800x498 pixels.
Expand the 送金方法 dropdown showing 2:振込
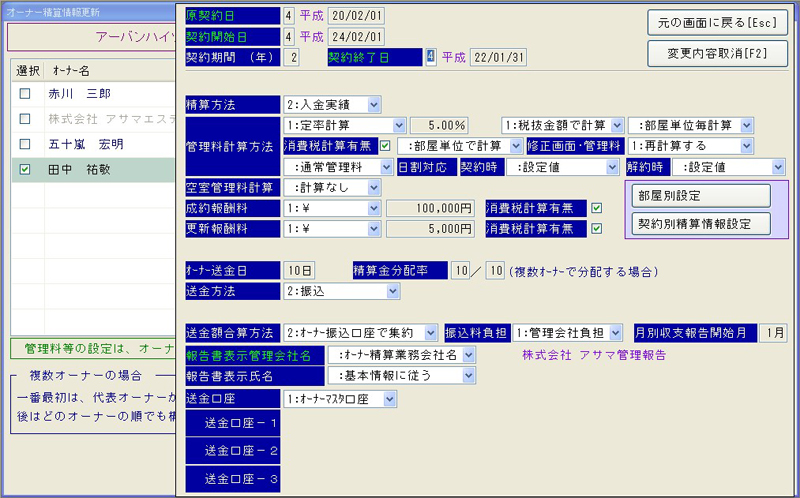(x=393, y=291)
